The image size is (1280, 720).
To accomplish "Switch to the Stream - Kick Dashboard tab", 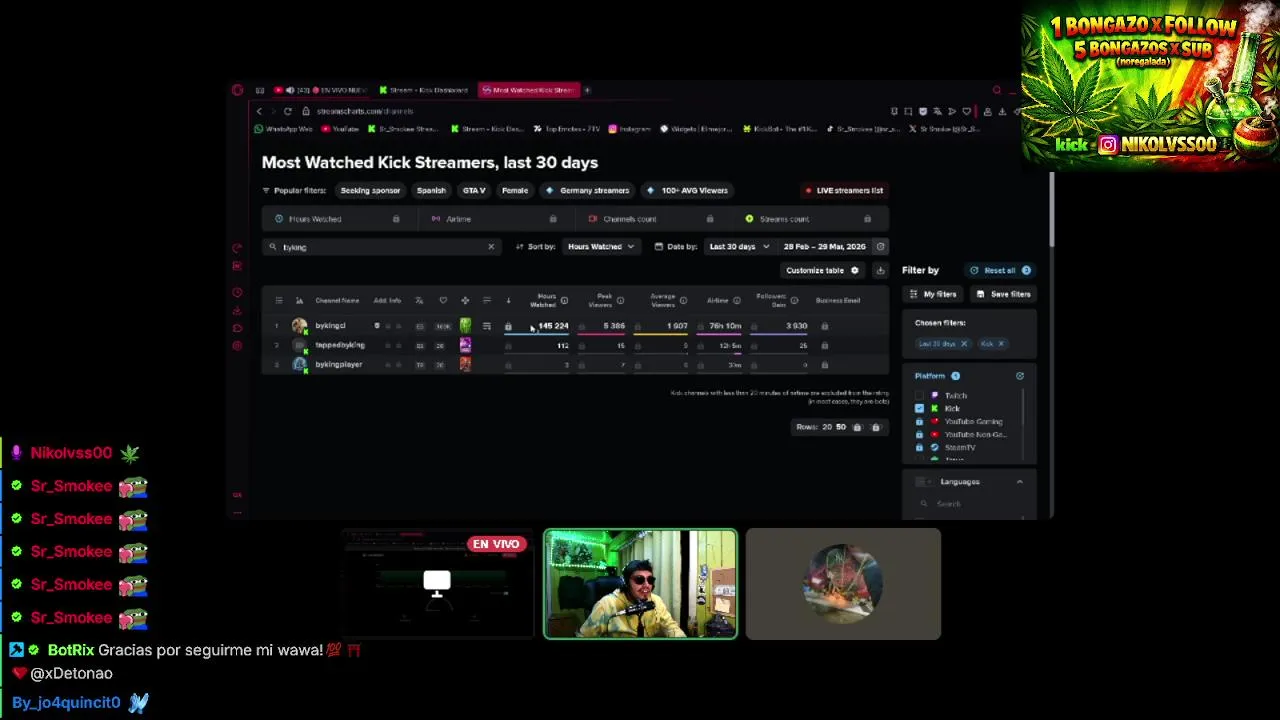I will (424, 90).
